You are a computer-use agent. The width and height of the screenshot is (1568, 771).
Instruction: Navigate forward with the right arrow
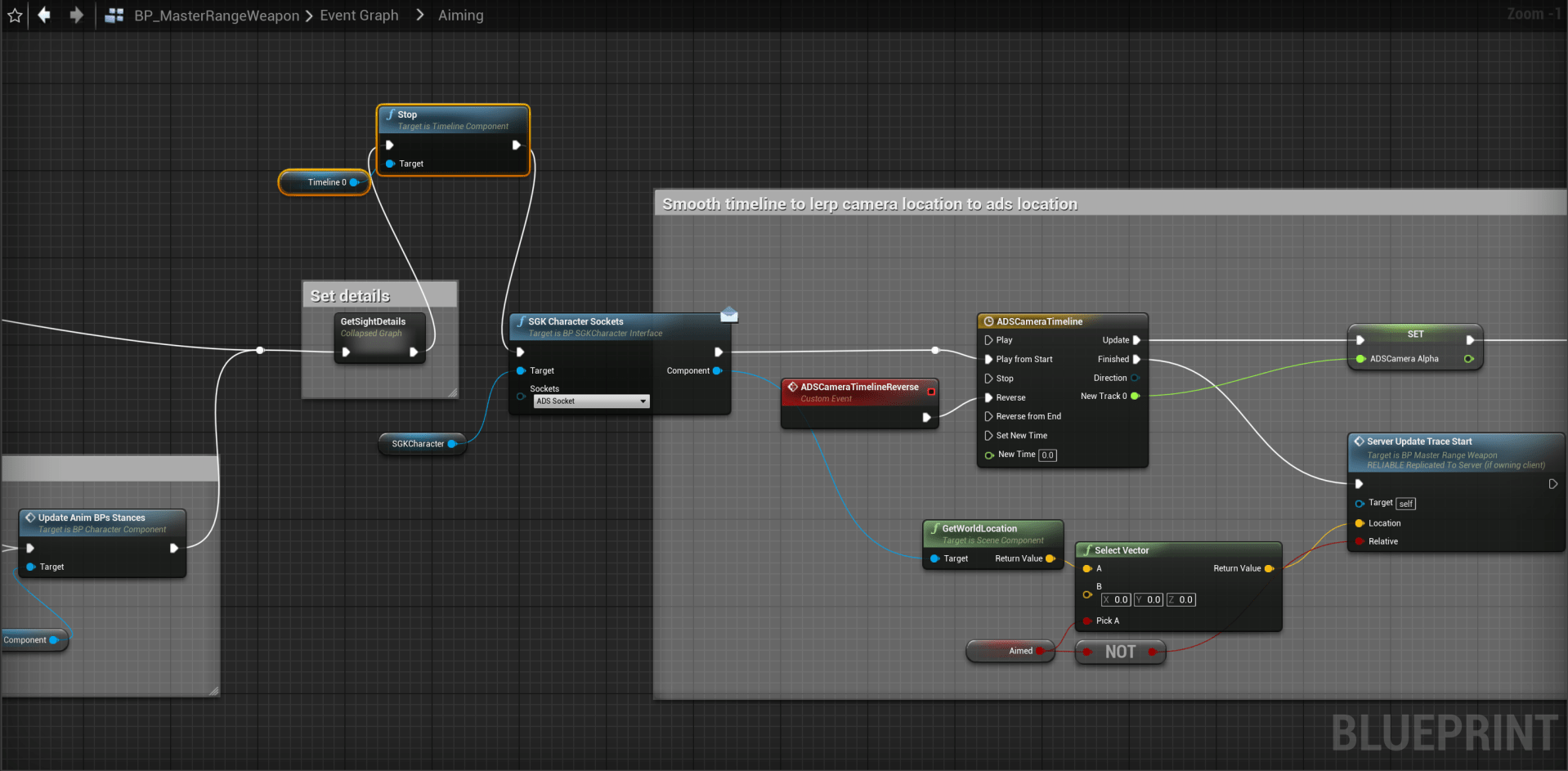pos(76,16)
